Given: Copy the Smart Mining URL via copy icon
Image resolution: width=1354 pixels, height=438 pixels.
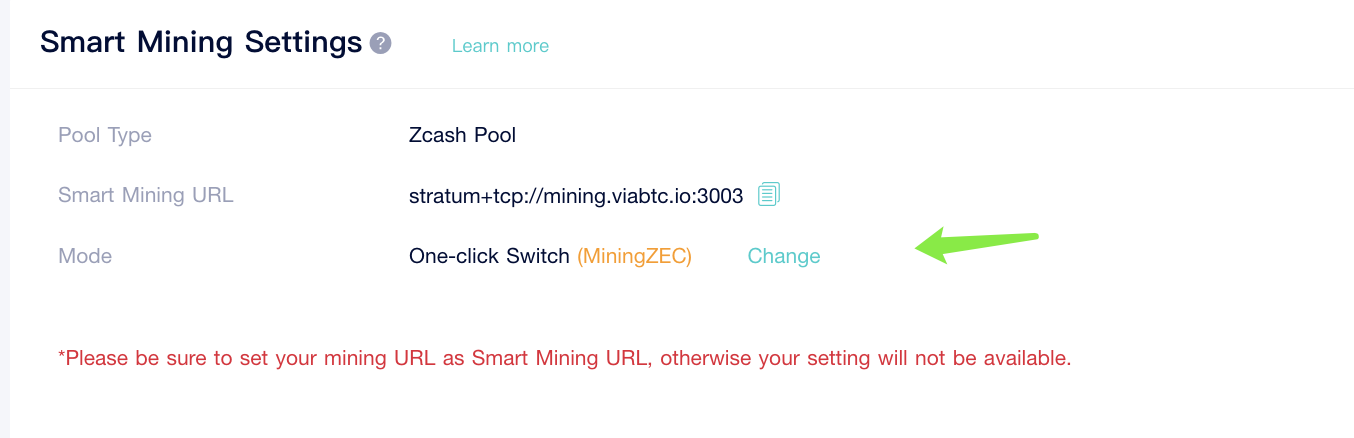Looking at the screenshot, I should [x=768, y=194].
